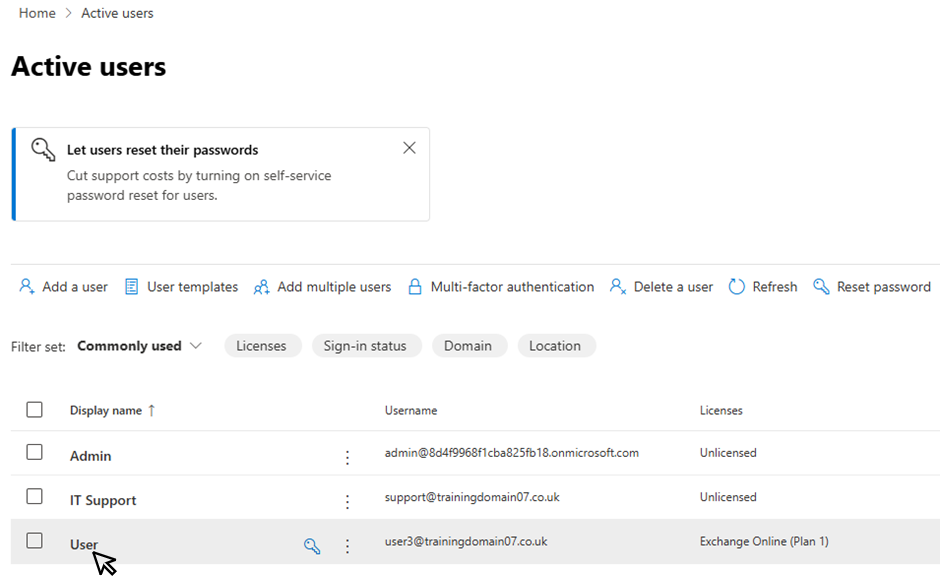Open the more actions menu for IT Support
Screen dimensions: 940x583
pos(347,502)
